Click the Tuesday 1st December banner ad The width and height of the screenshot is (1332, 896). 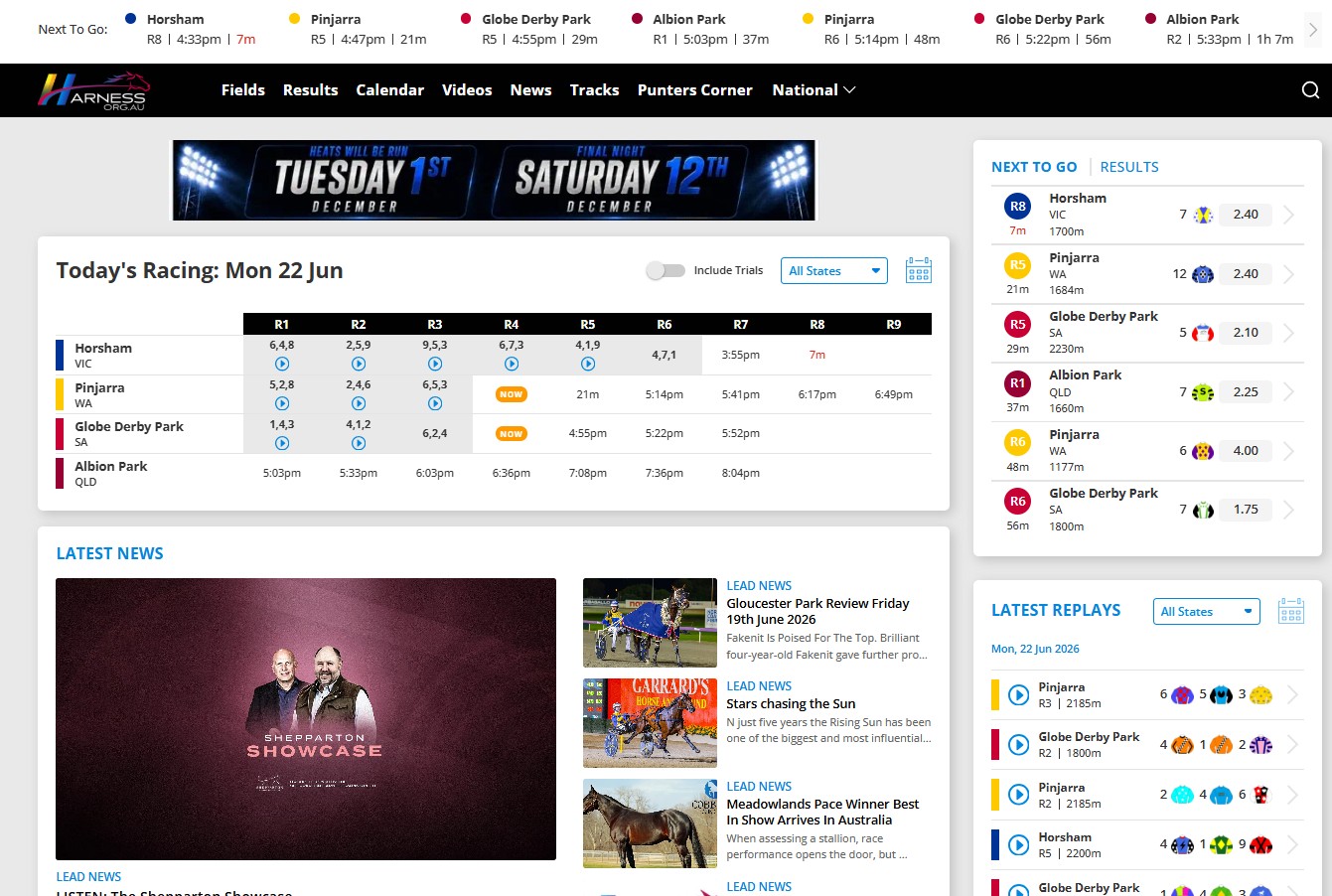(x=494, y=180)
